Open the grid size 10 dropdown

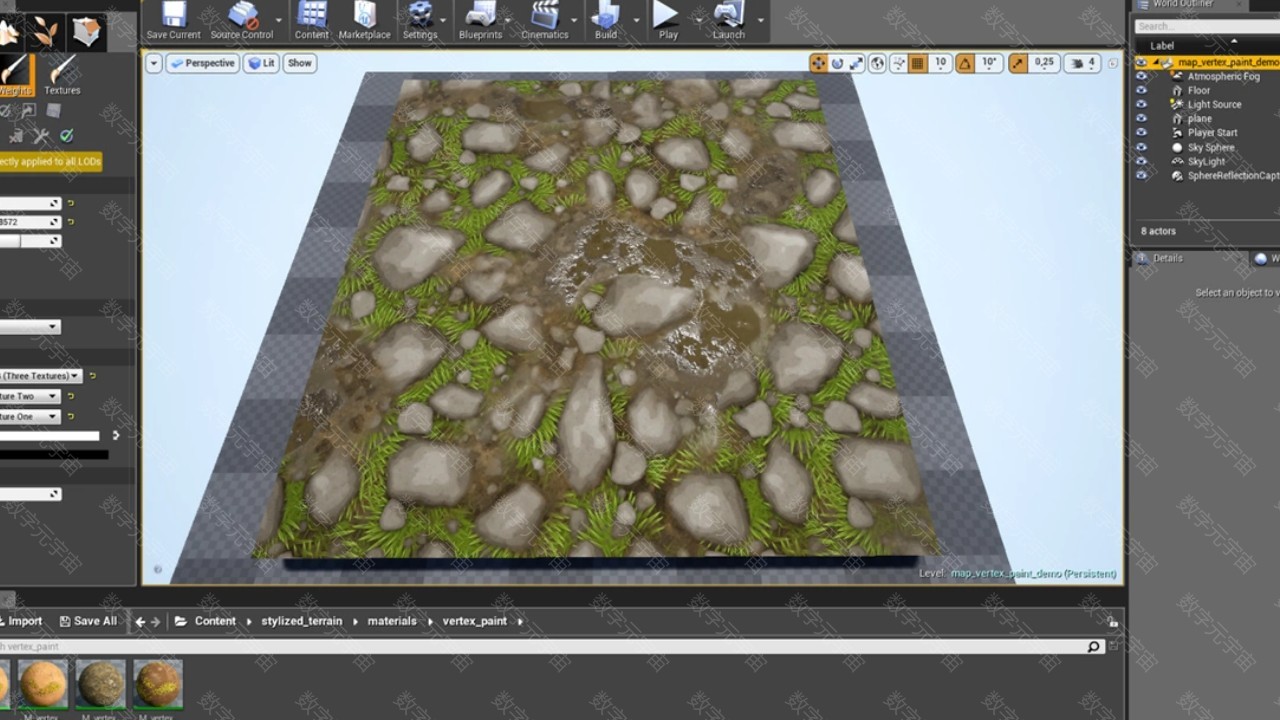tap(940, 63)
